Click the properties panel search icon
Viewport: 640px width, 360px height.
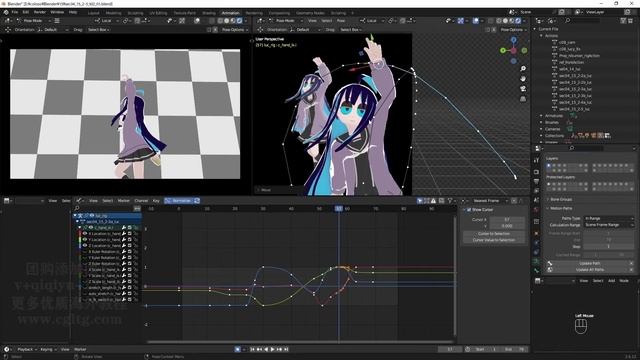tap(572, 148)
